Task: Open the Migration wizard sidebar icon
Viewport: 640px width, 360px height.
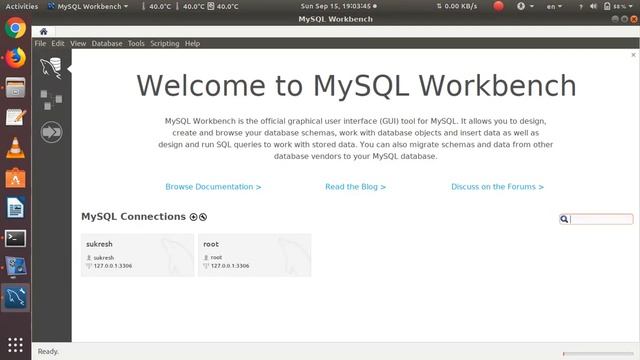Action: [51, 132]
